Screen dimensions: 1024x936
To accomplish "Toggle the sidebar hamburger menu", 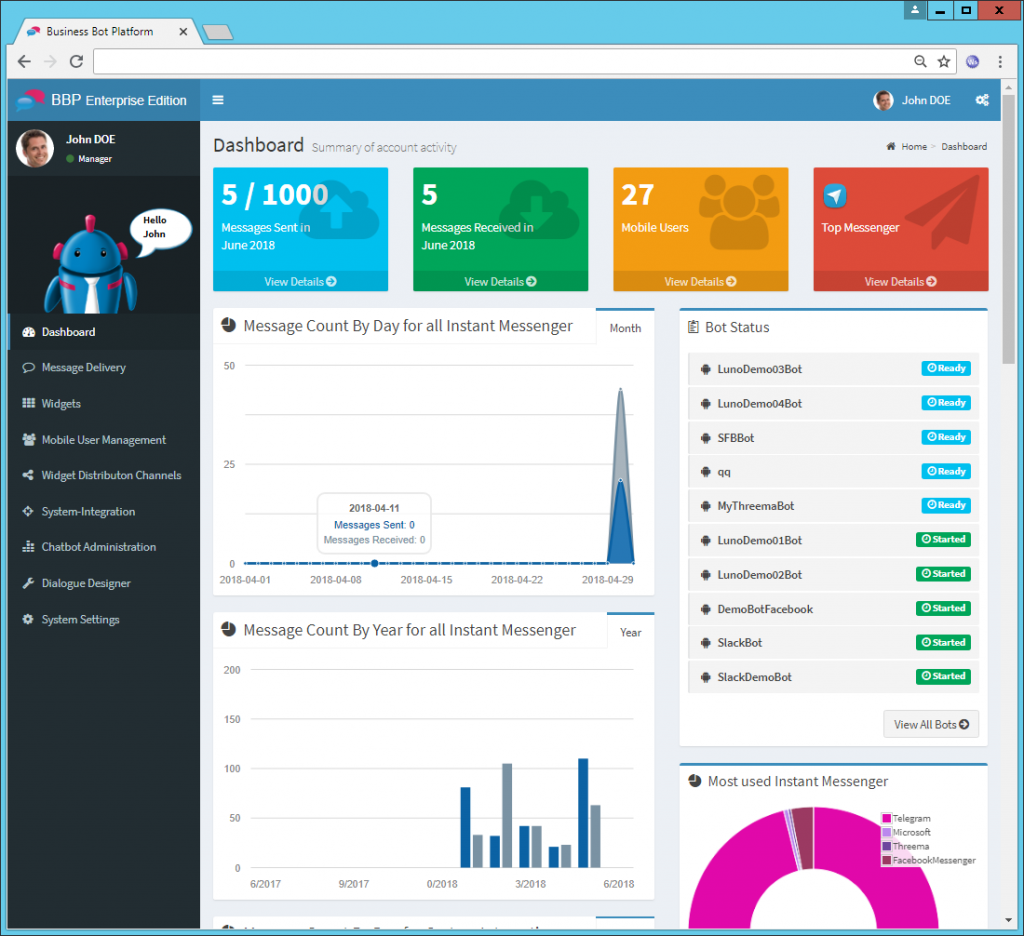I will 218,100.
